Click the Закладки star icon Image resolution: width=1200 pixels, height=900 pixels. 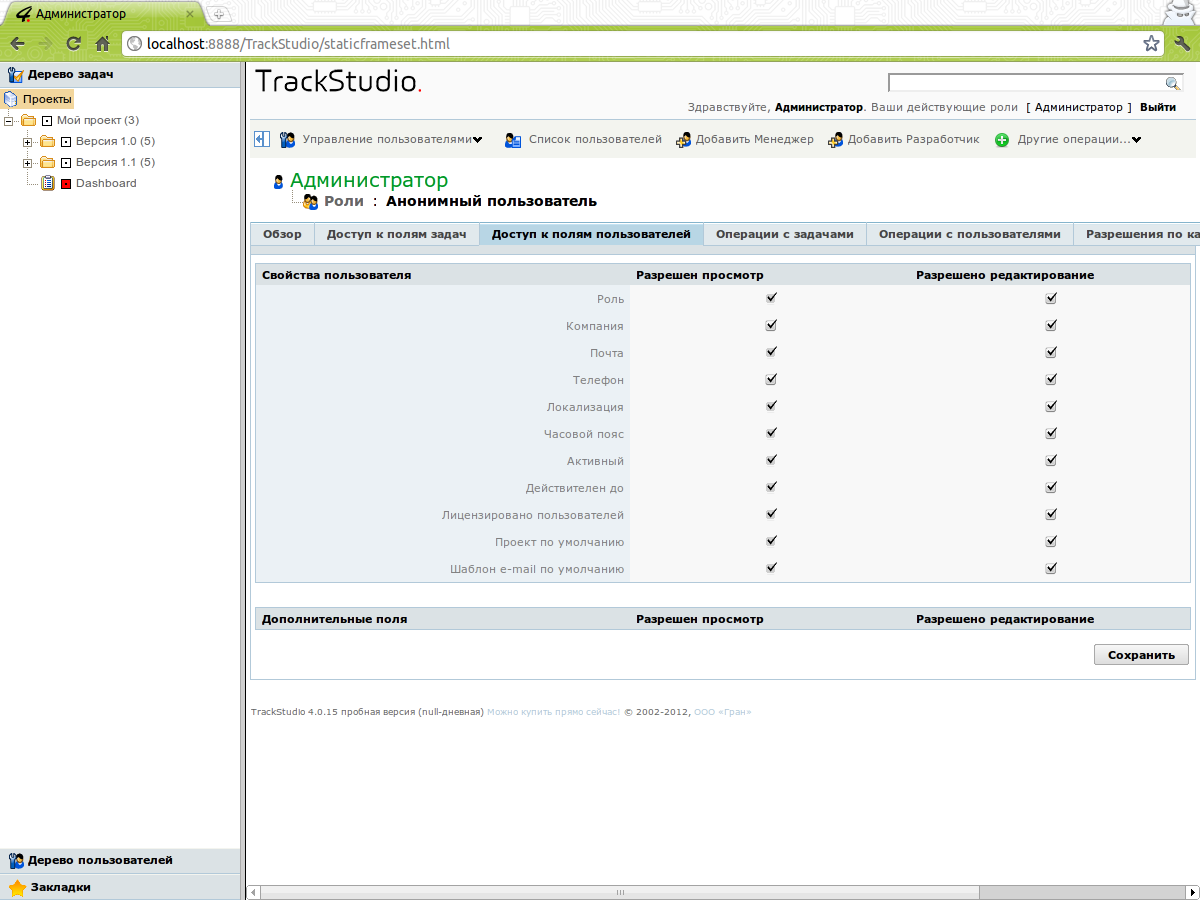pyautogui.click(x=17, y=887)
